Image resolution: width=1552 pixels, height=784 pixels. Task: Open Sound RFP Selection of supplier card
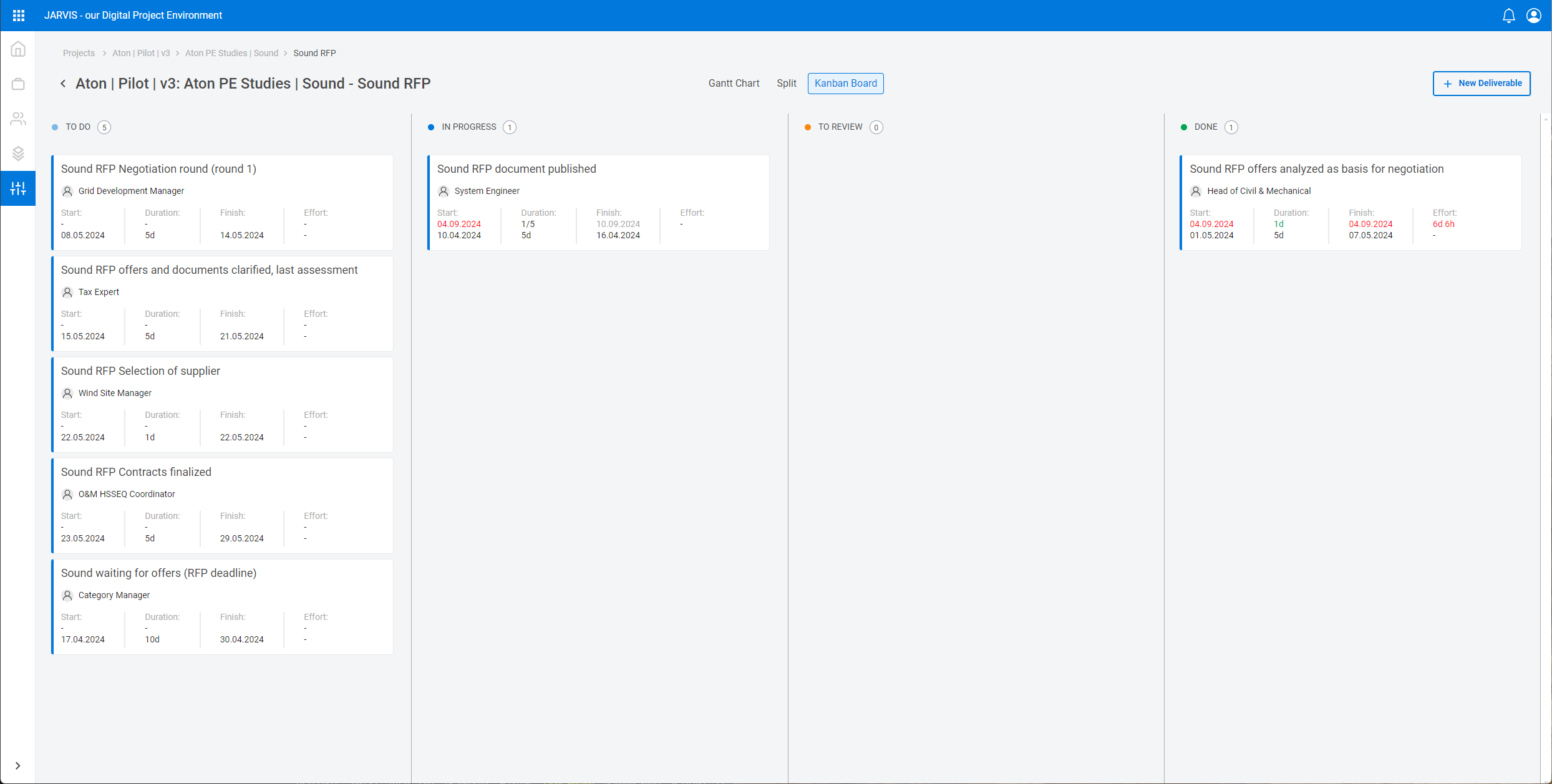(x=222, y=405)
